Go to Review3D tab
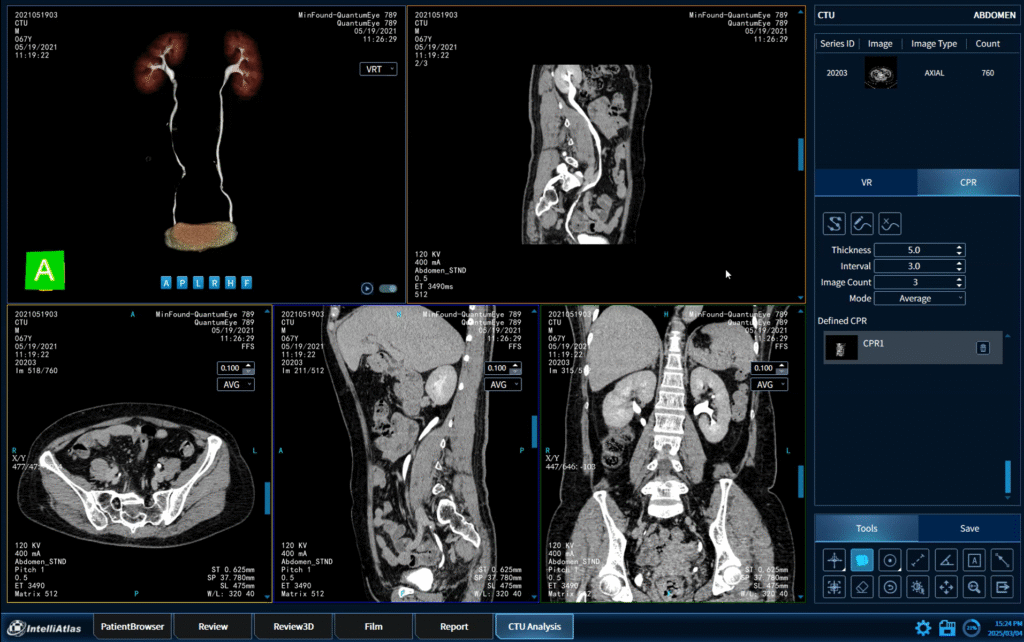Image resolution: width=1024 pixels, height=642 pixels. 293,626
